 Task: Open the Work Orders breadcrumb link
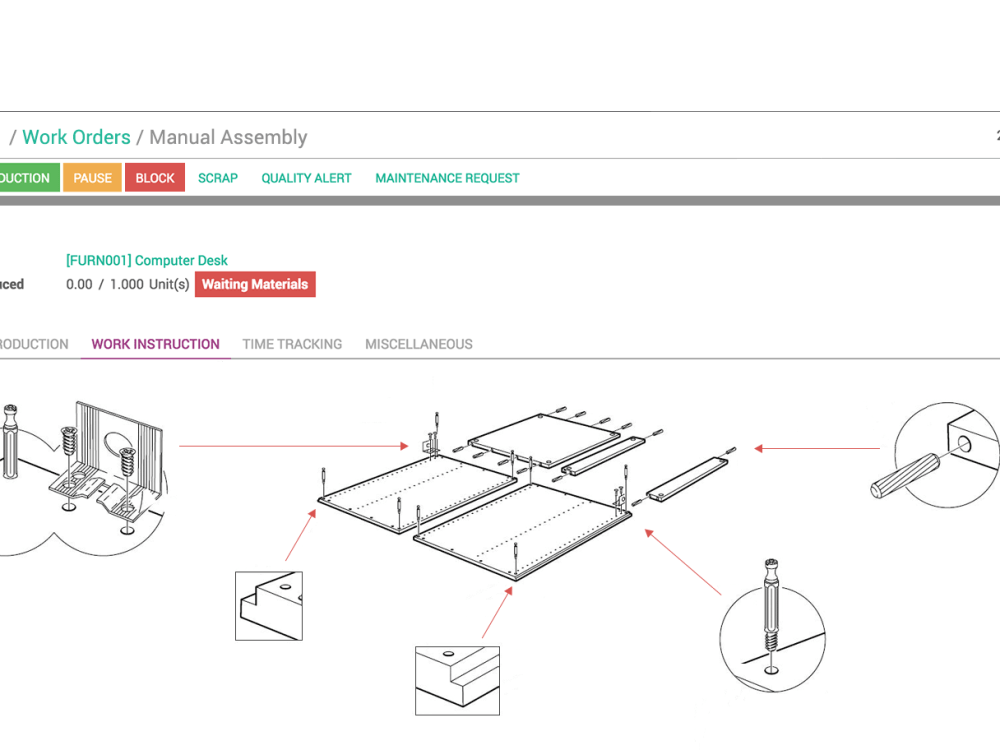click(76, 137)
